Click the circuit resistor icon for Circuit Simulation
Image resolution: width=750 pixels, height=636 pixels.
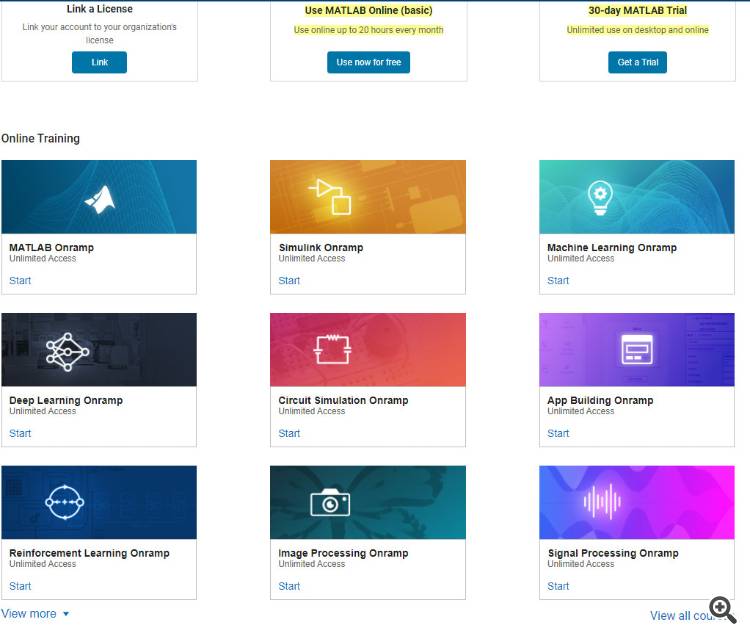(x=332, y=350)
